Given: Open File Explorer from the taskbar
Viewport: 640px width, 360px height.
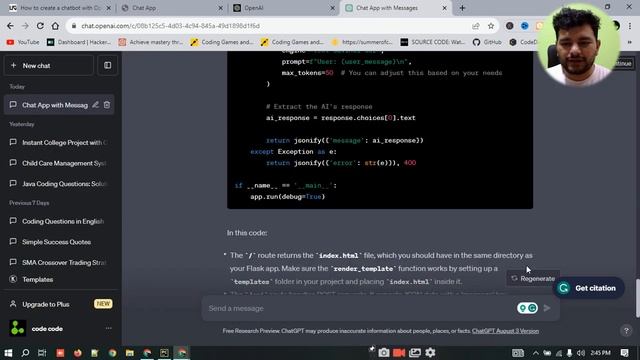Looking at the screenshot, I should [x=130, y=353].
